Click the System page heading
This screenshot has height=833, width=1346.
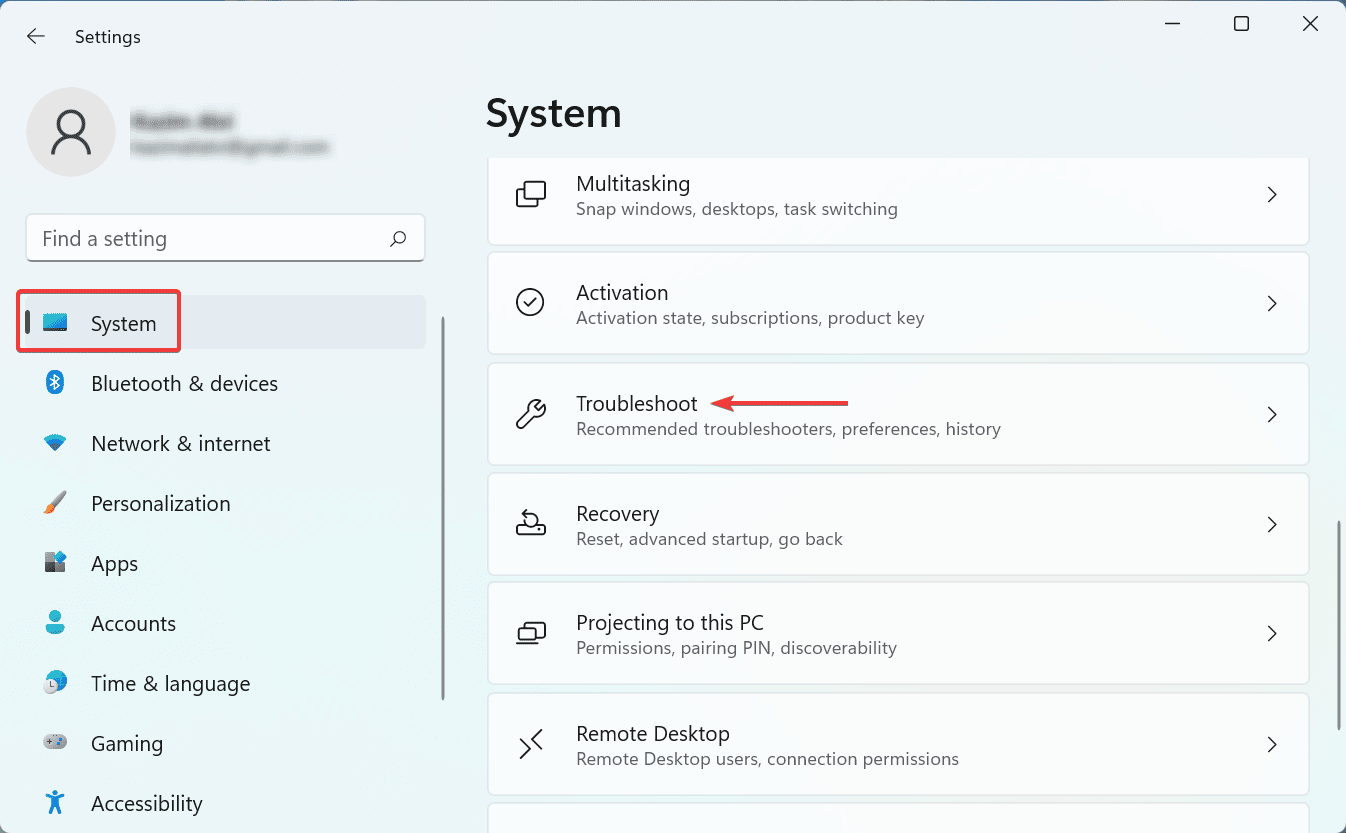[x=554, y=114]
